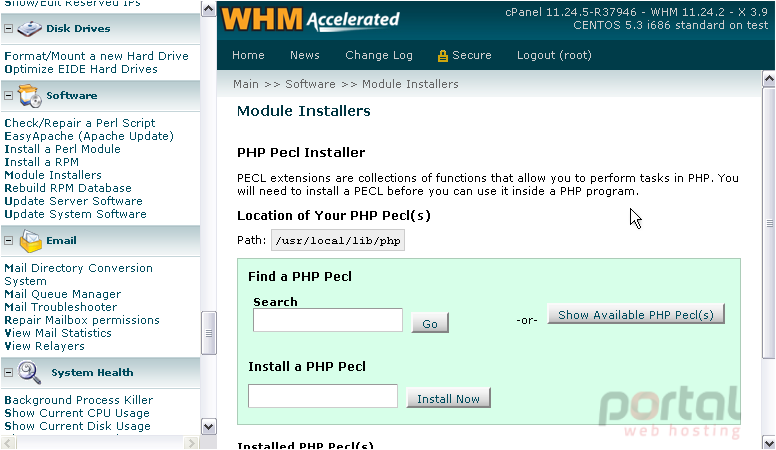Click the Email envelope section icon
This screenshot has height=450, width=776.
(30, 241)
